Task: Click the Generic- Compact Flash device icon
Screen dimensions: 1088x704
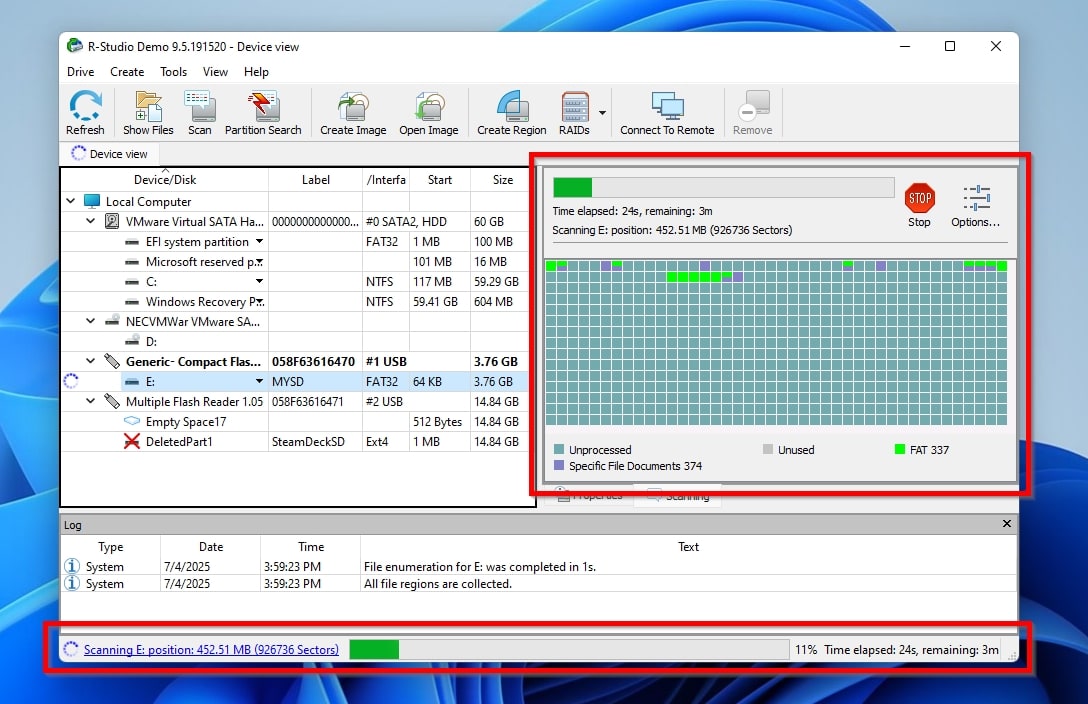Action: click(x=112, y=361)
